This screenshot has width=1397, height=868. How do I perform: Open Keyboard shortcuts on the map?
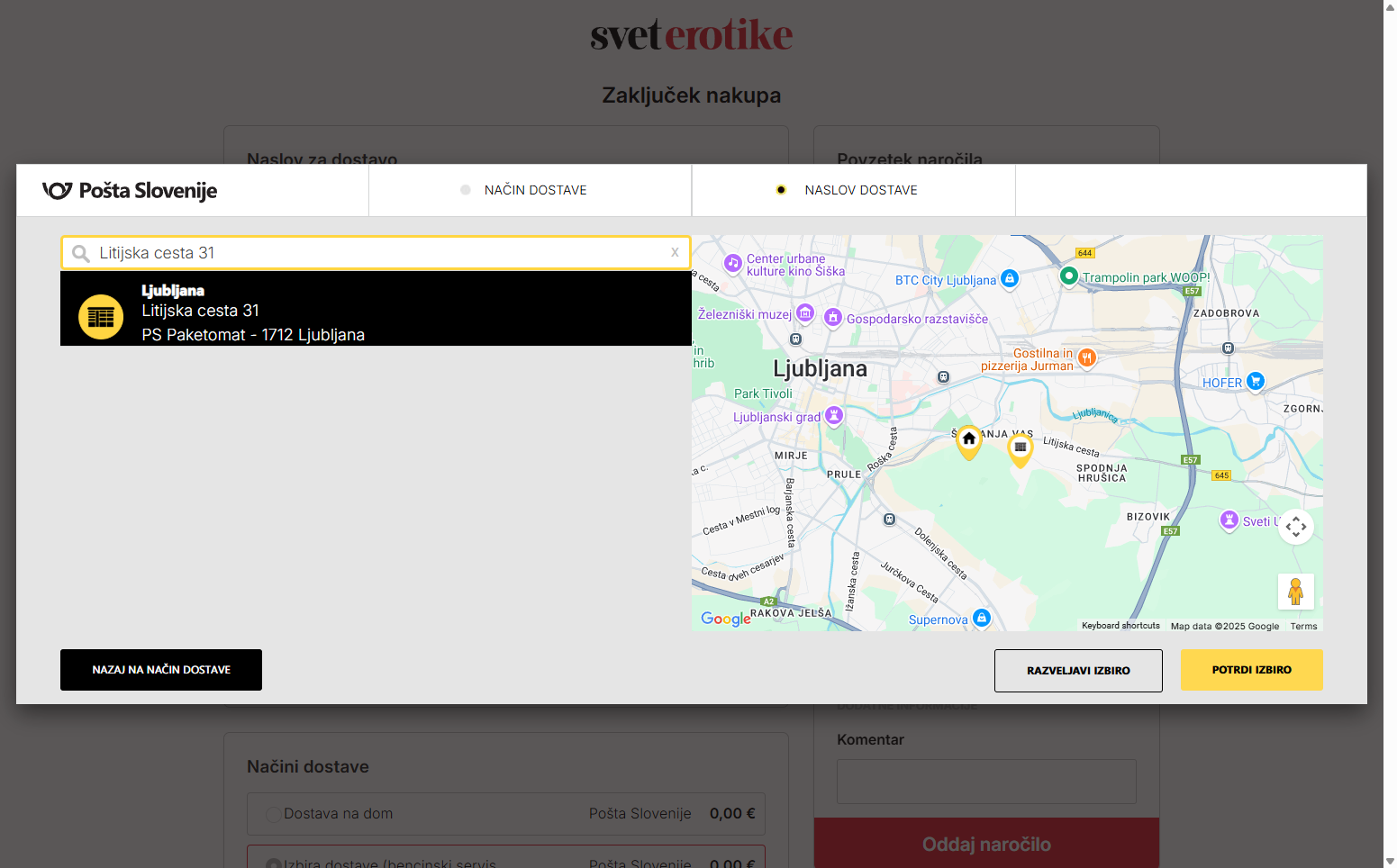tap(1120, 626)
